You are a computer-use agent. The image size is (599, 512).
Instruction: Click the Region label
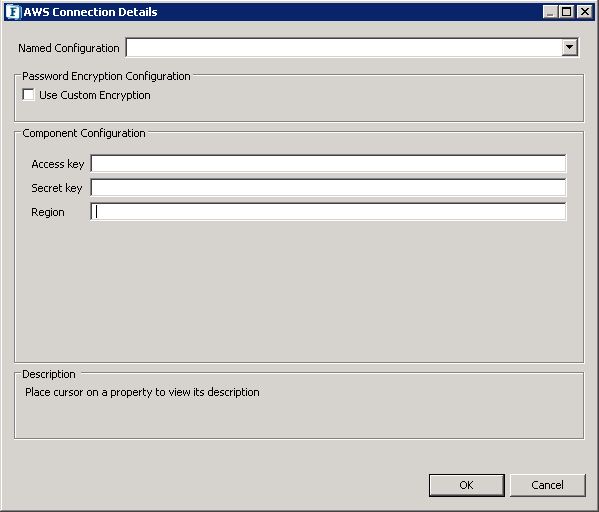click(48, 212)
